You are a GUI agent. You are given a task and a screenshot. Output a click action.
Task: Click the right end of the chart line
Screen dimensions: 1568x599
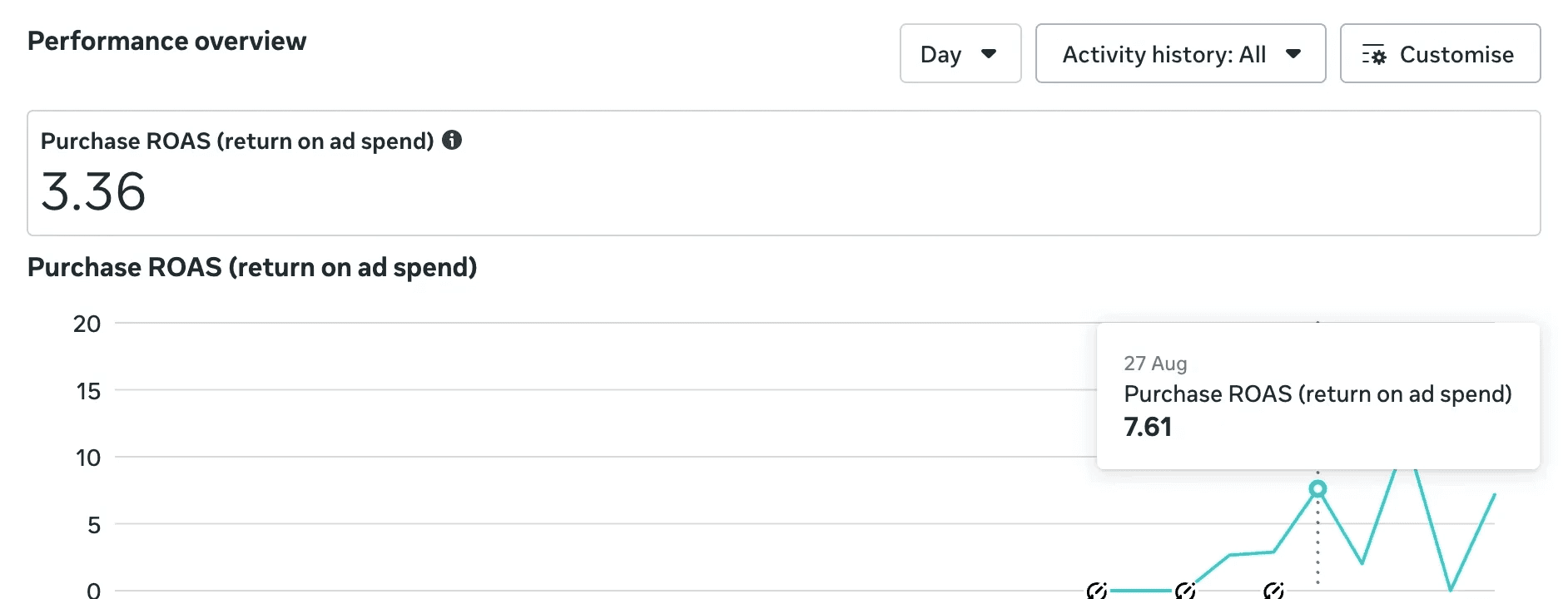1494,496
